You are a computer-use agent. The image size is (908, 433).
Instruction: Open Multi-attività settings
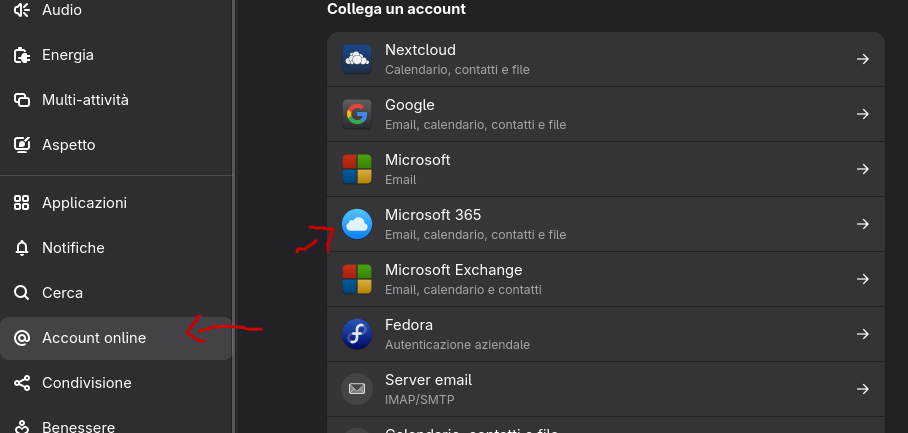click(85, 100)
